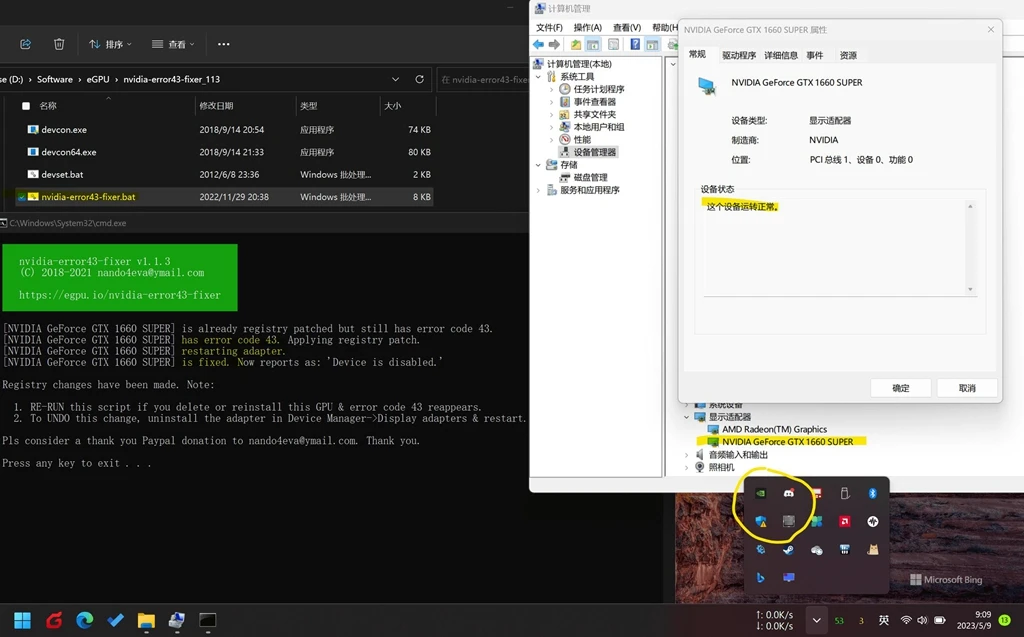Open the 排序 sort dropdown

coord(110,44)
